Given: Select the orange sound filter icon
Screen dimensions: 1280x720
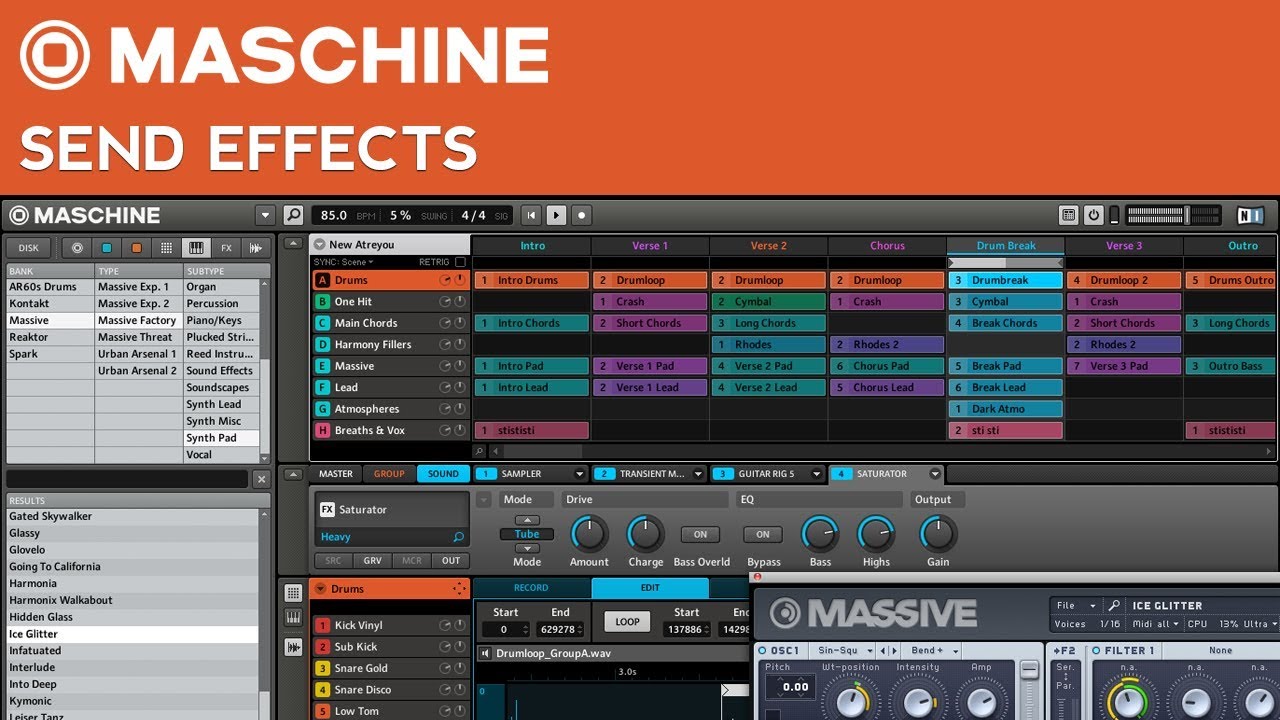Looking at the screenshot, I should (x=136, y=248).
